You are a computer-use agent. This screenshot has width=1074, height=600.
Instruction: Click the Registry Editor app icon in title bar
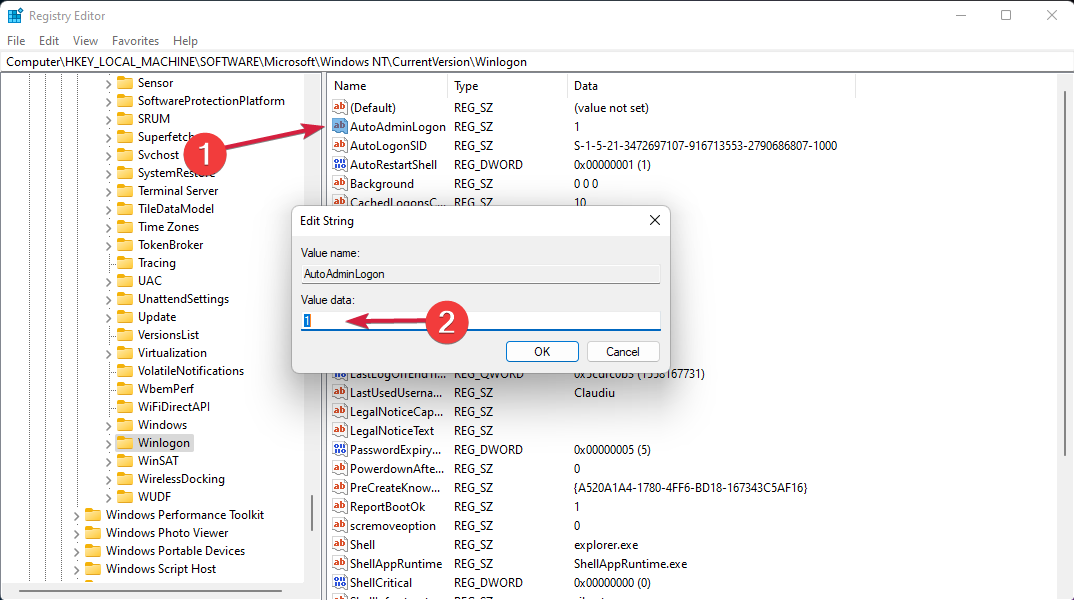(15, 15)
